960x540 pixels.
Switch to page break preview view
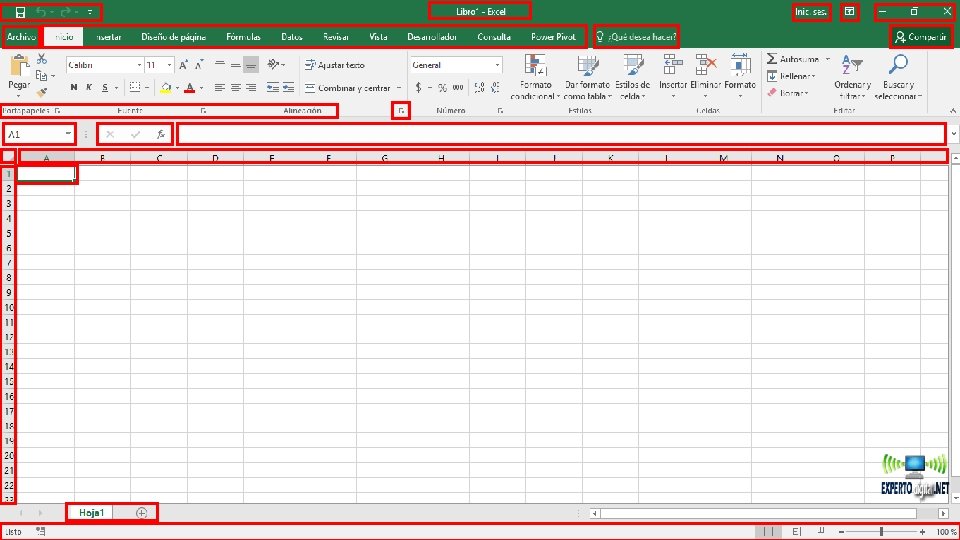[x=821, y=531]
